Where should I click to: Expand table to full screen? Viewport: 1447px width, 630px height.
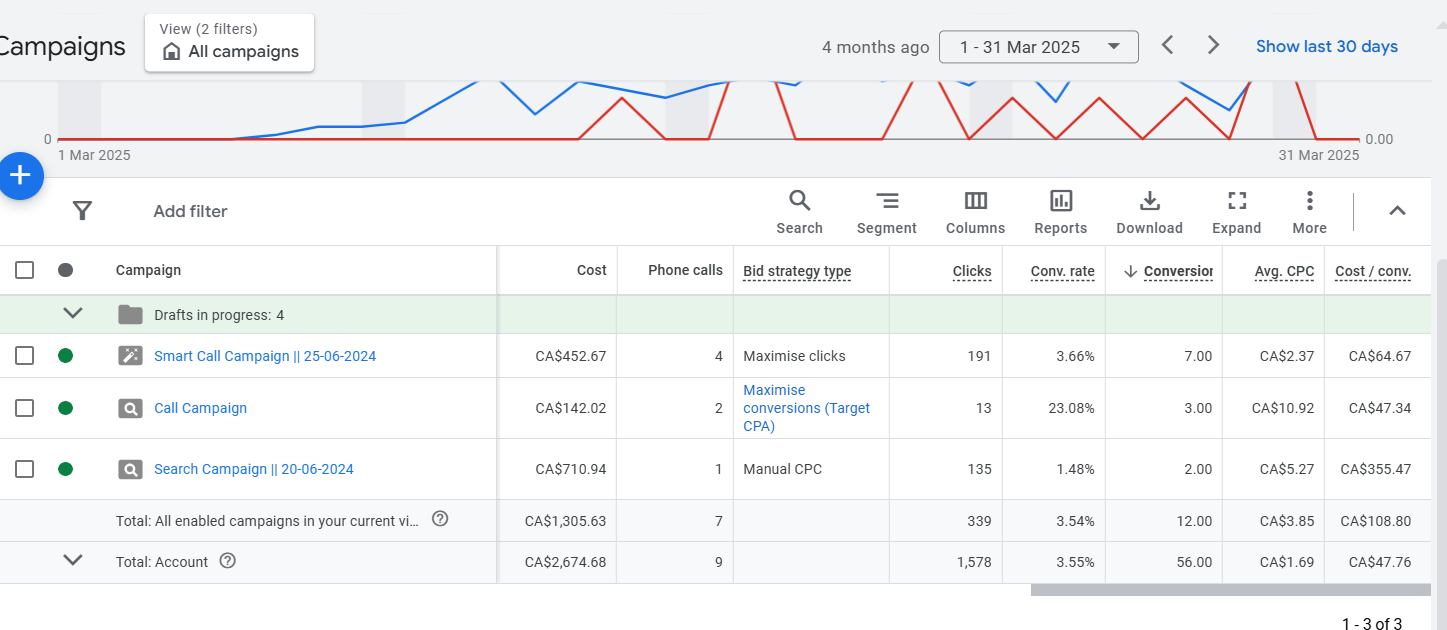pos(1236,212)
